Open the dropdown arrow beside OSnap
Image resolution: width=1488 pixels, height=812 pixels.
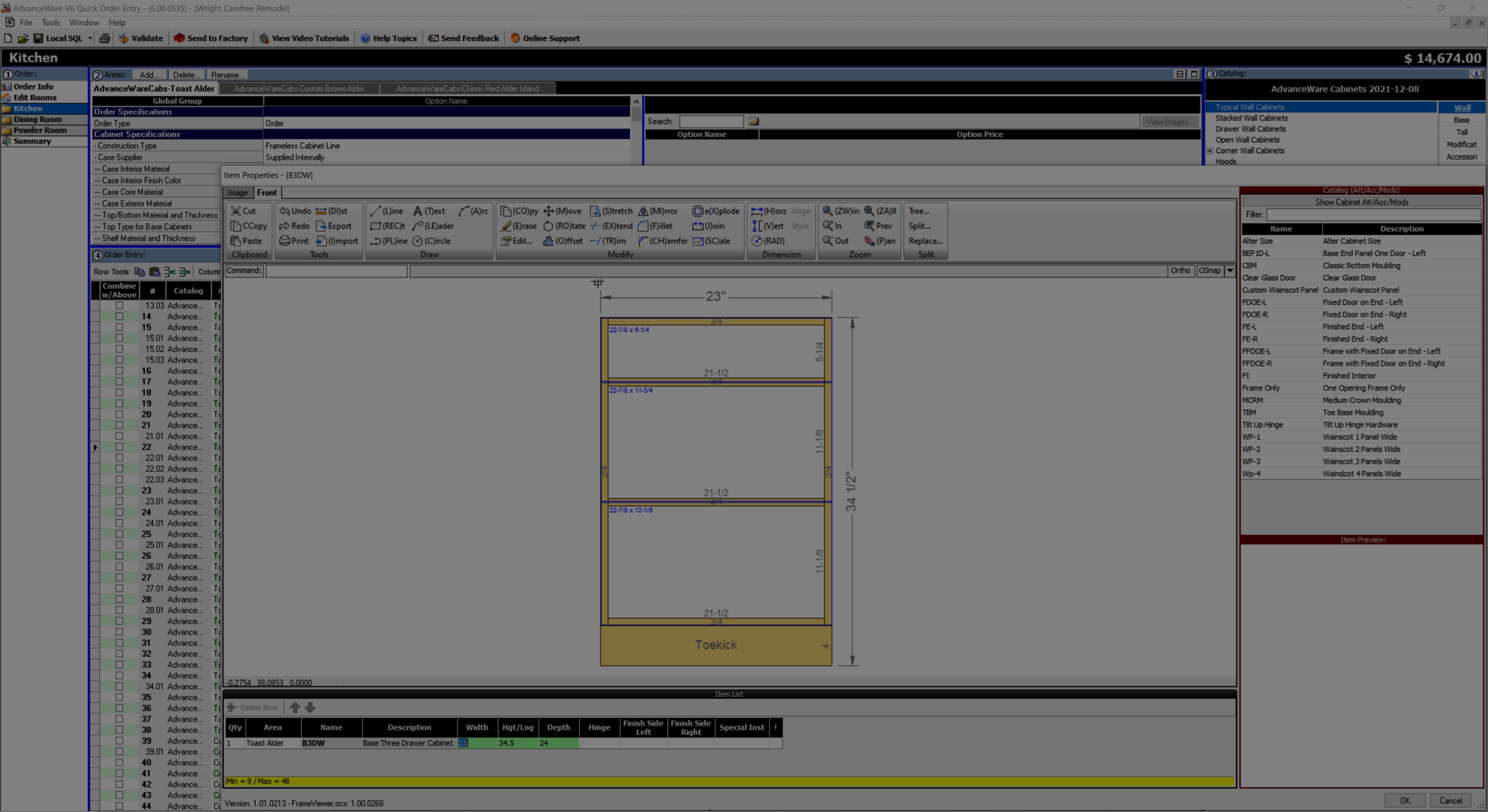click(1230, 271)
